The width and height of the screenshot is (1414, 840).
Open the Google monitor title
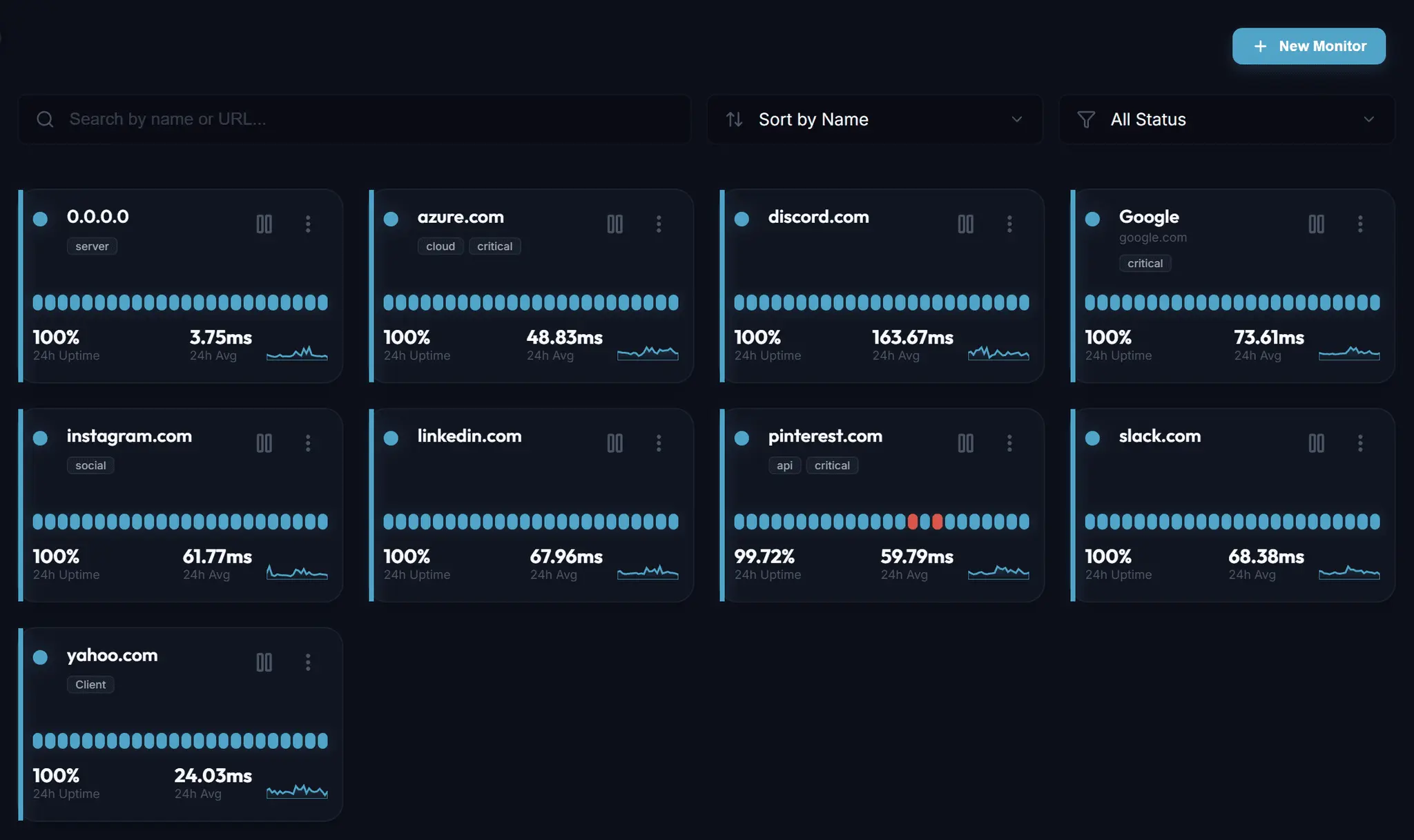coord(1149,217)
